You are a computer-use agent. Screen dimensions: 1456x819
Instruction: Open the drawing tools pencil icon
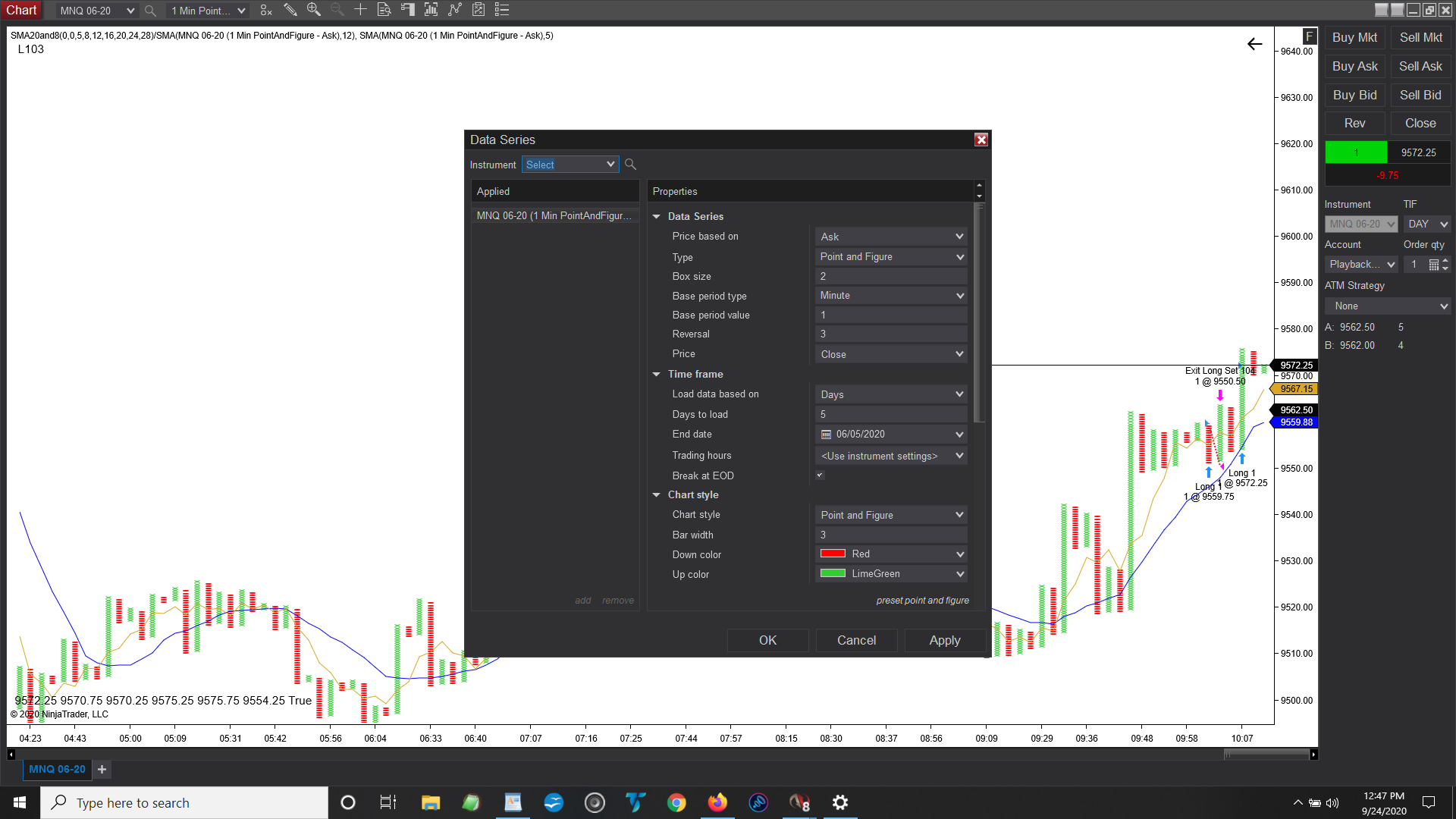coord(290,10)
